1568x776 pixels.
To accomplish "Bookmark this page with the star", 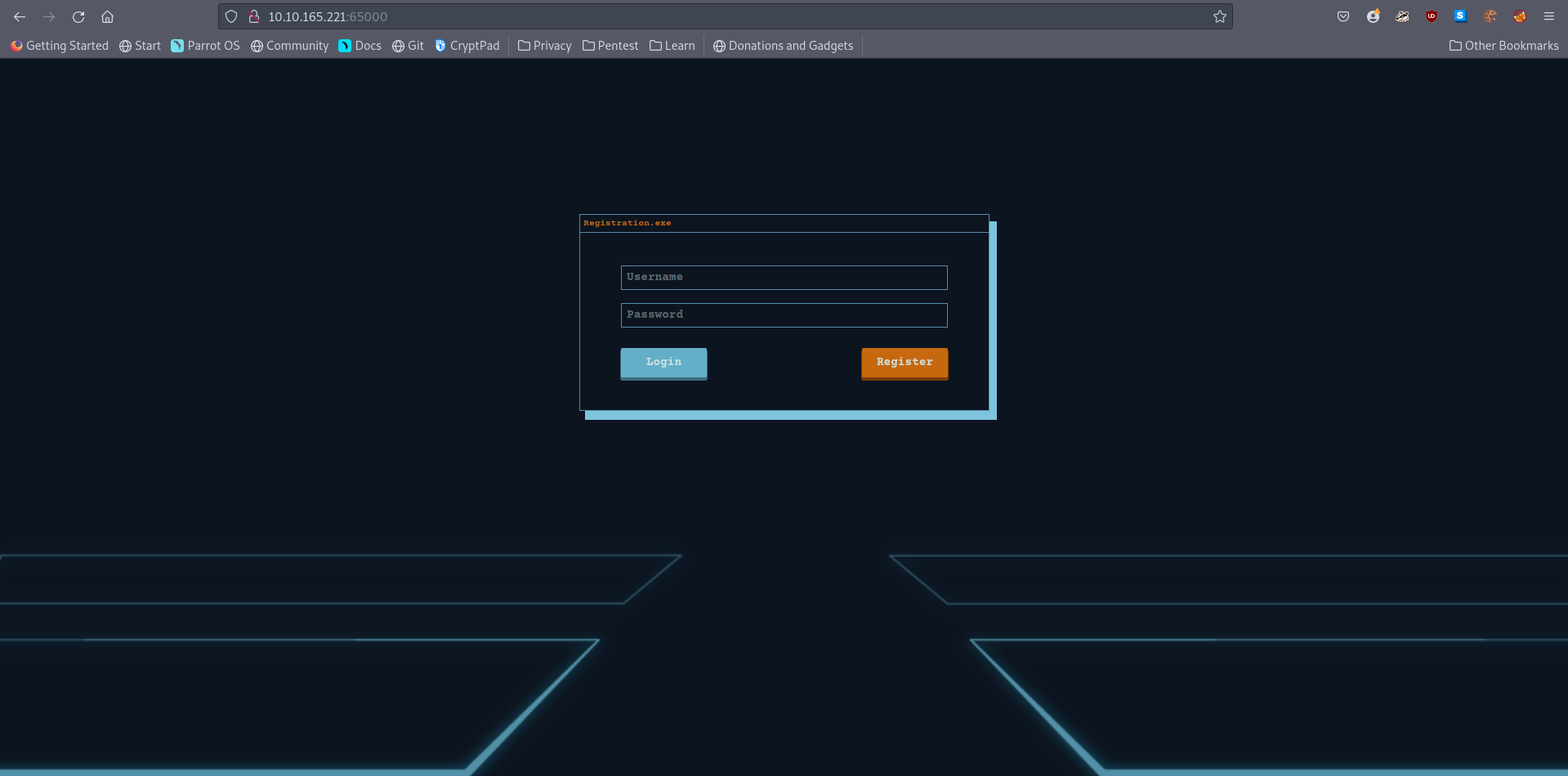I will (x=1220, y=16).
